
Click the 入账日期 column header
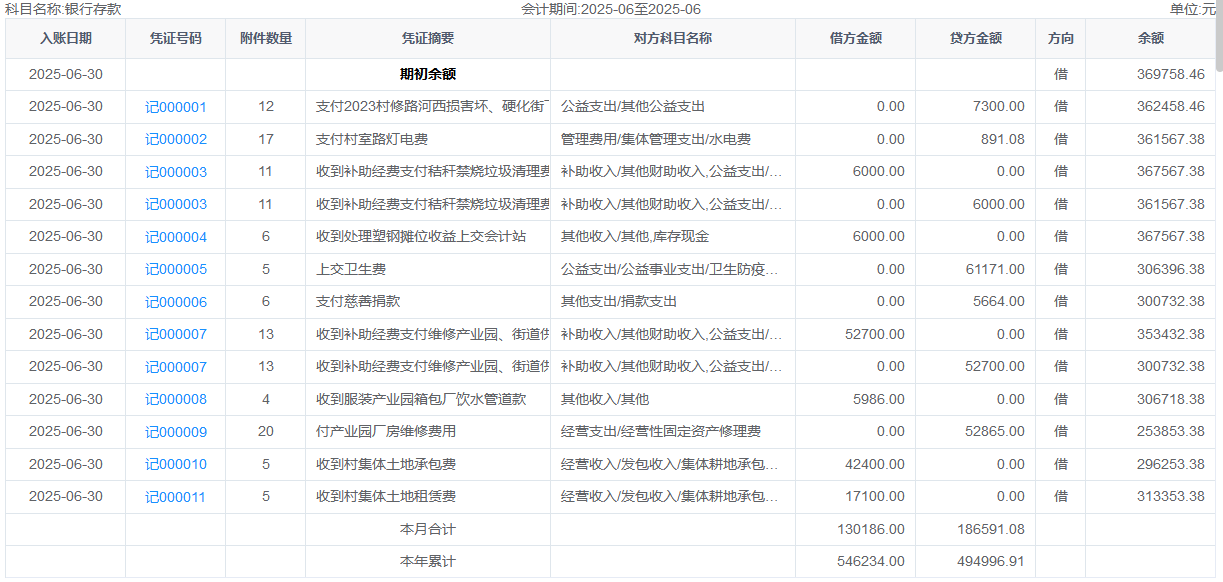tap(65, 39)
